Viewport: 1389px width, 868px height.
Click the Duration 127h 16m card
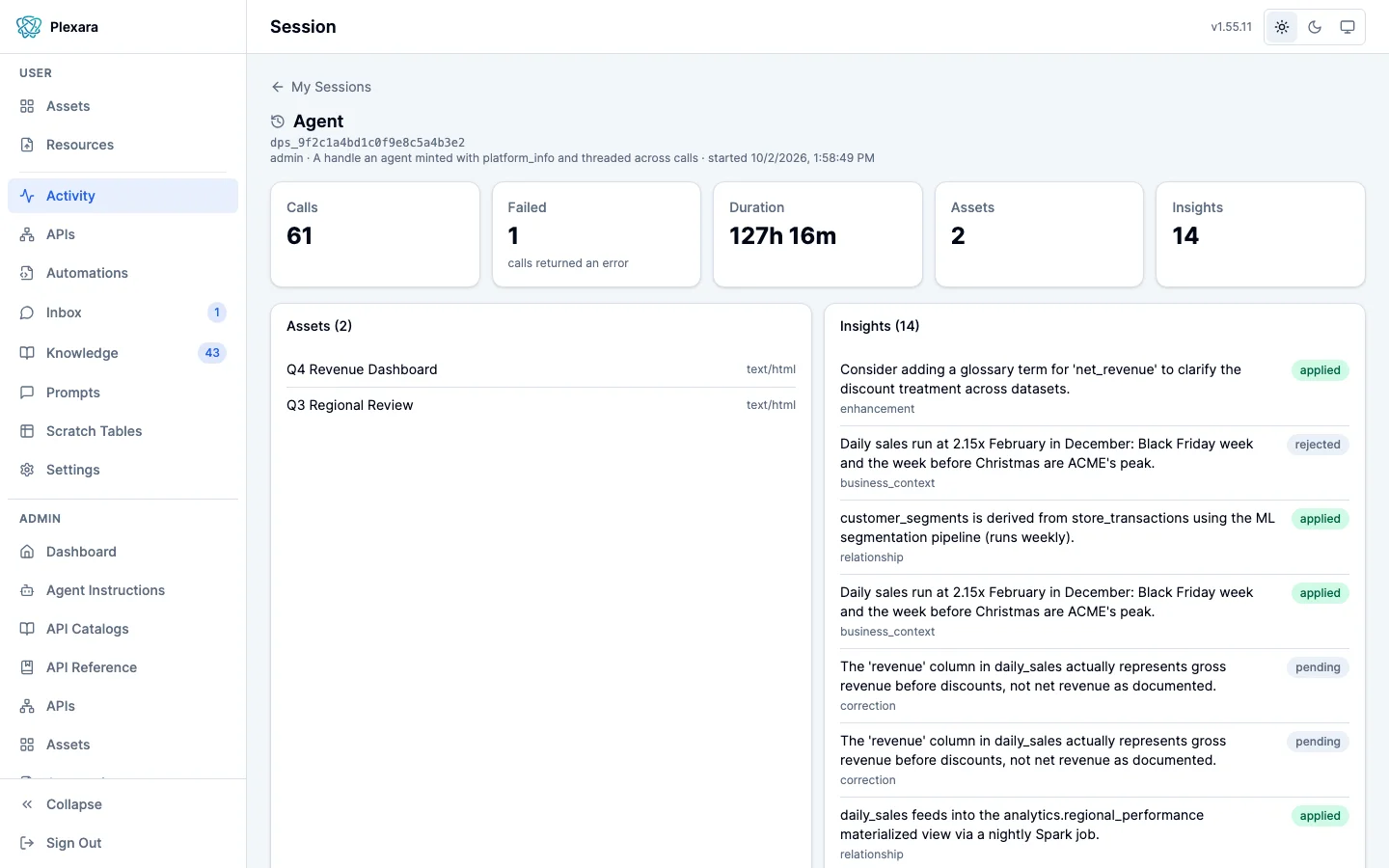click(x=818, y=234)
